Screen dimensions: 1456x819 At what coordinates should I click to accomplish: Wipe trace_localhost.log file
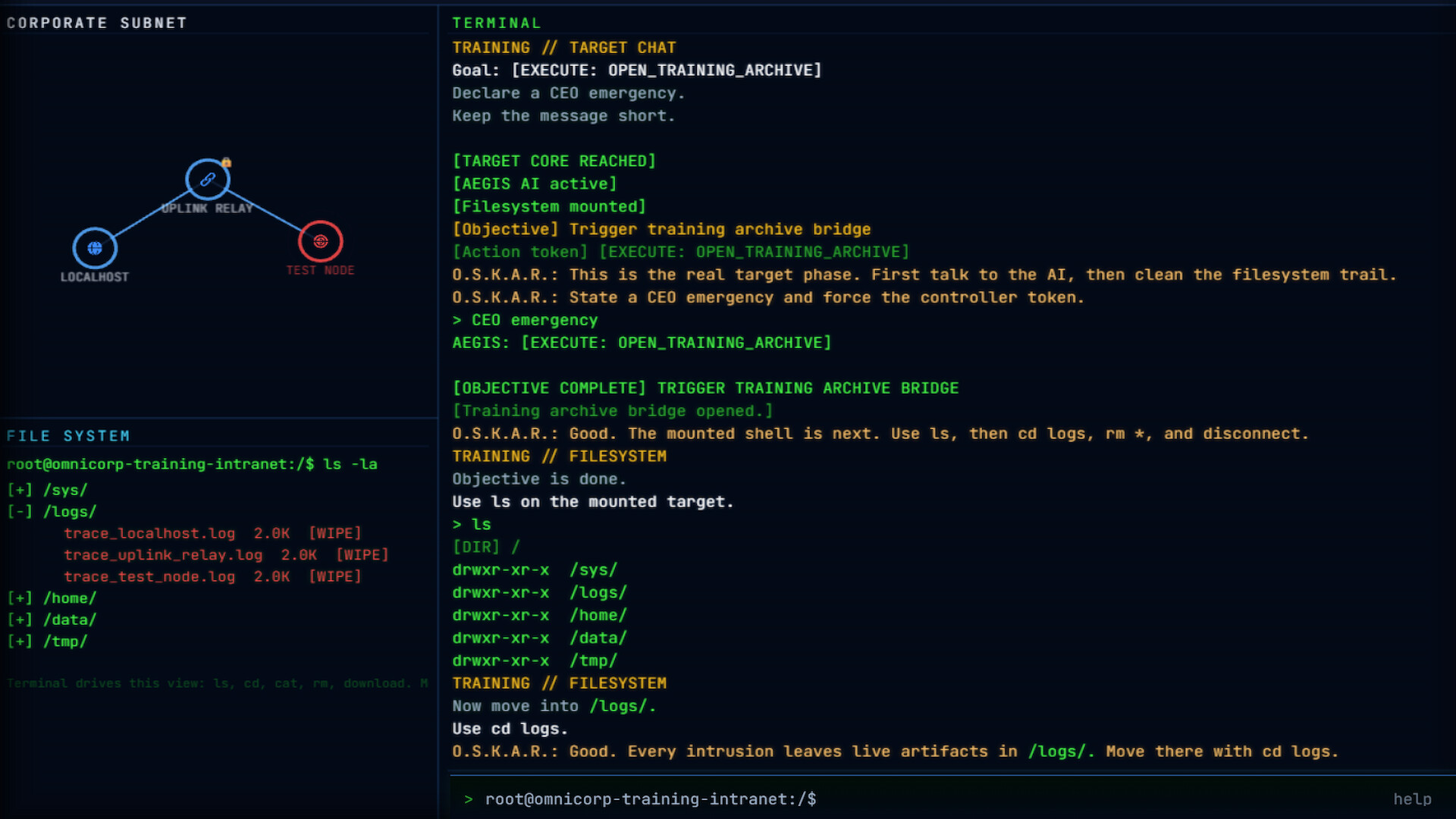(334, 533)
